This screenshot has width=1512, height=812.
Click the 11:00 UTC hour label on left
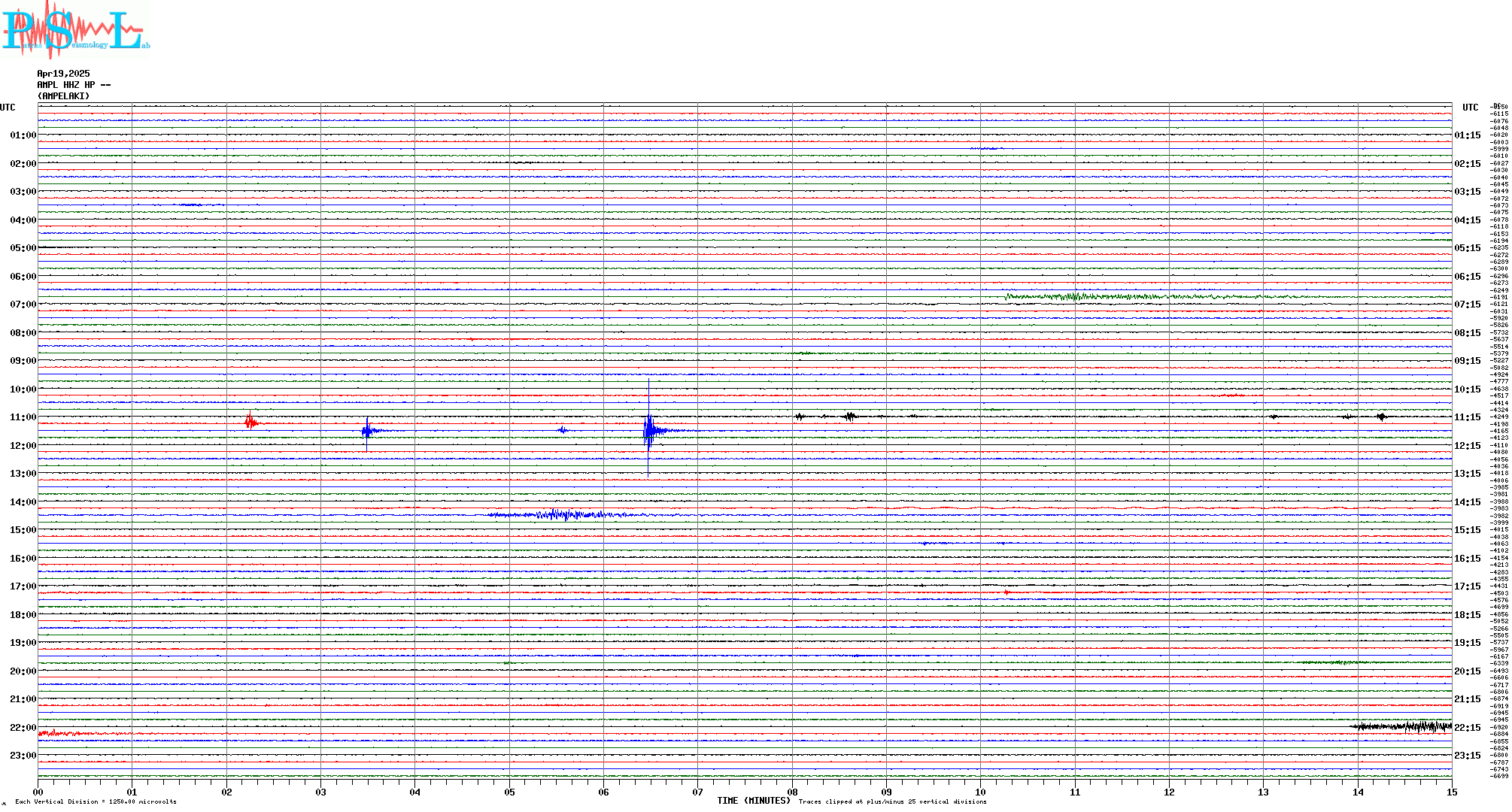pos(23,417)
